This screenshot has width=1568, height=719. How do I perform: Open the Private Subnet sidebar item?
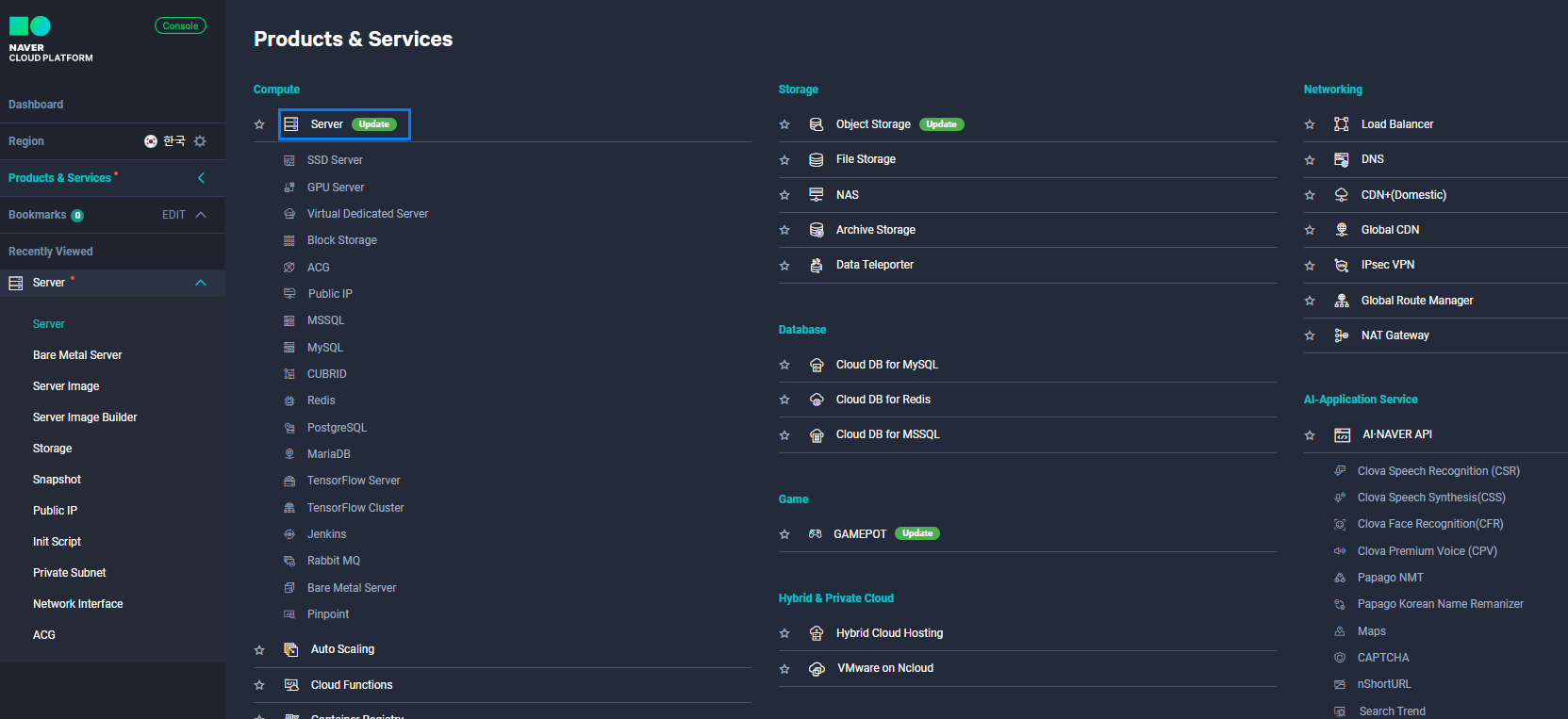pos(69,573)
